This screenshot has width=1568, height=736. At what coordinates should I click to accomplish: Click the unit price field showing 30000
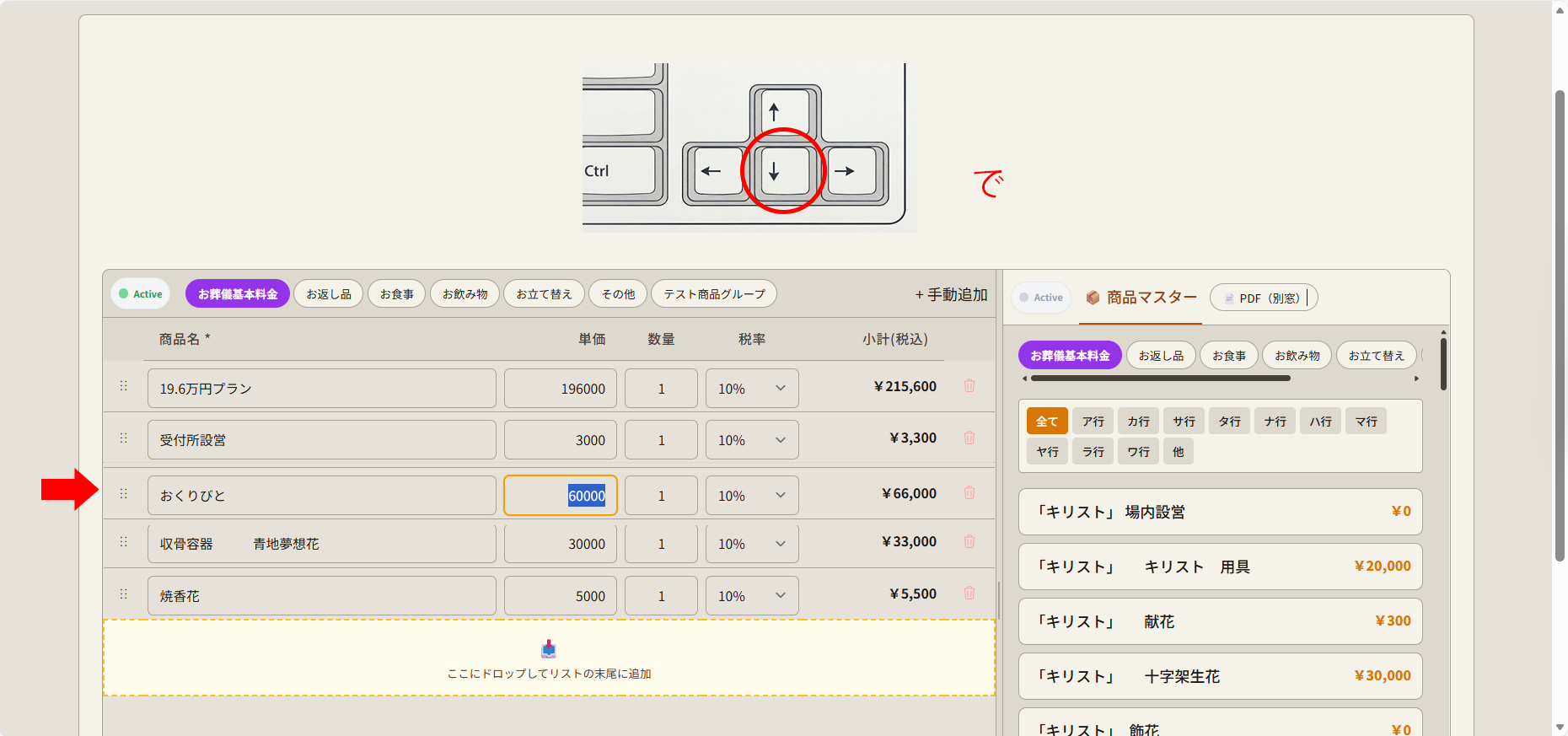(561, 544)
